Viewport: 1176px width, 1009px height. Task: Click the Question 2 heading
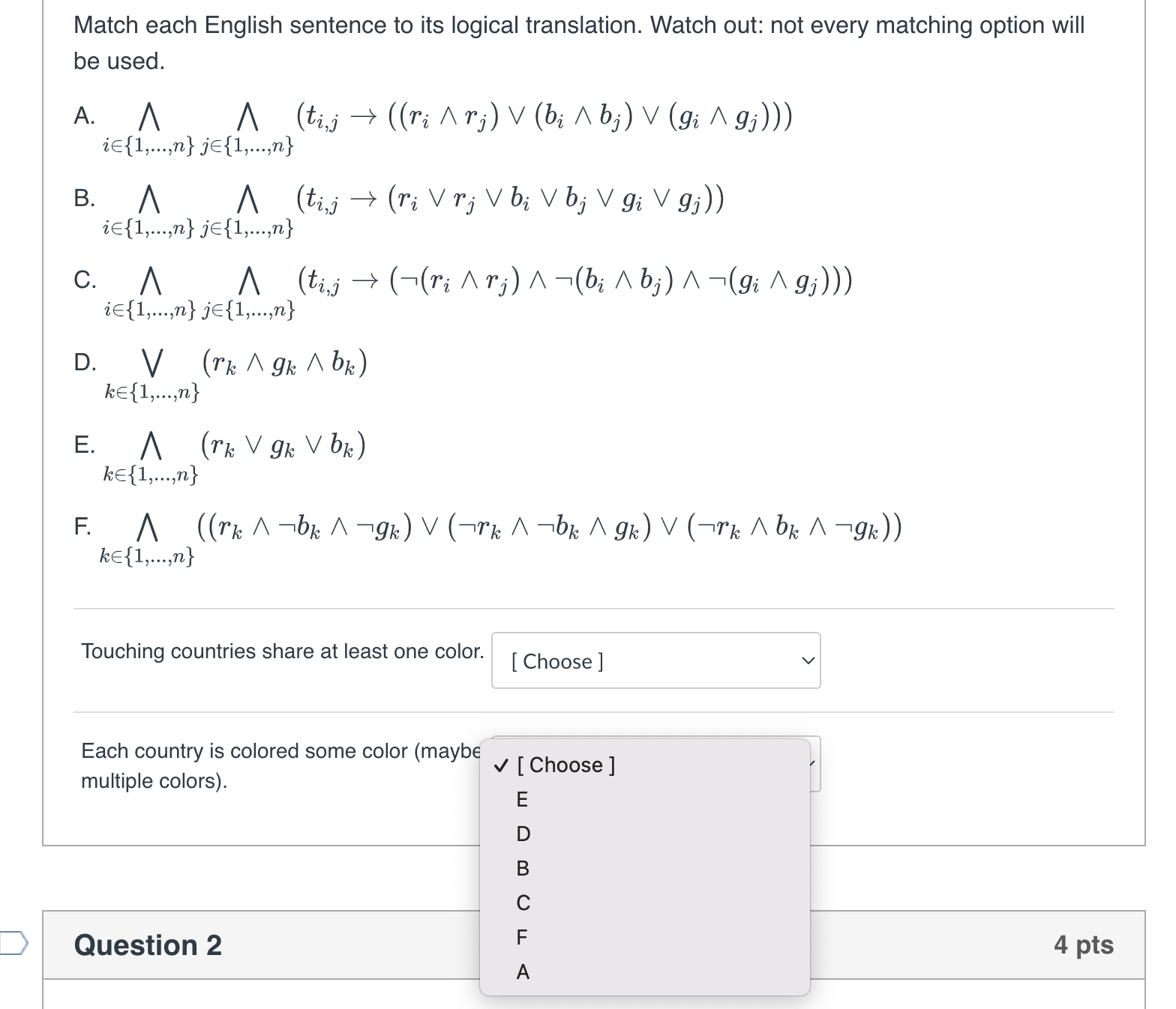coord(148,945)
